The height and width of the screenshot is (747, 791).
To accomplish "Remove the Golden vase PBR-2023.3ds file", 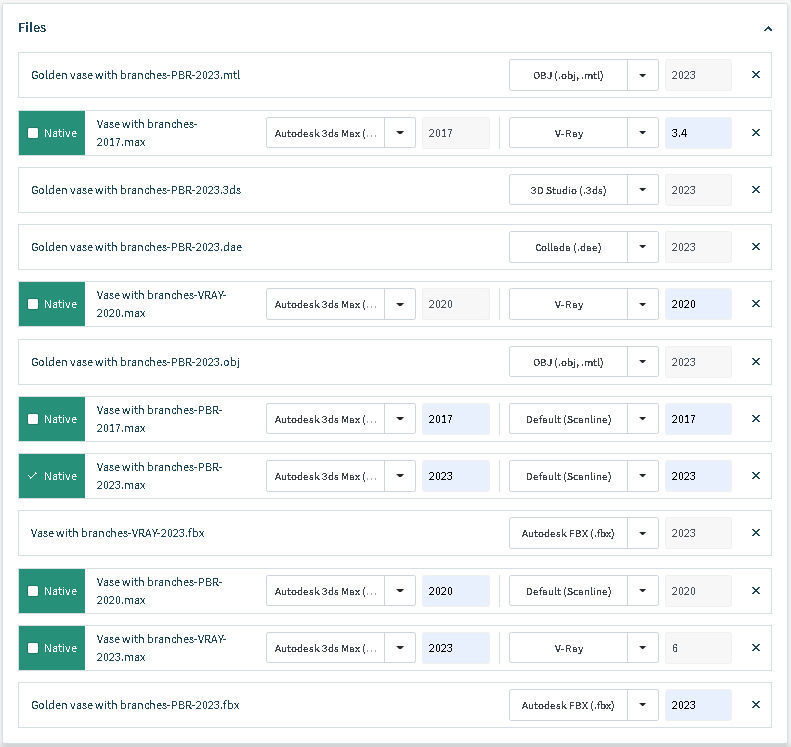I will click(755, 190).
